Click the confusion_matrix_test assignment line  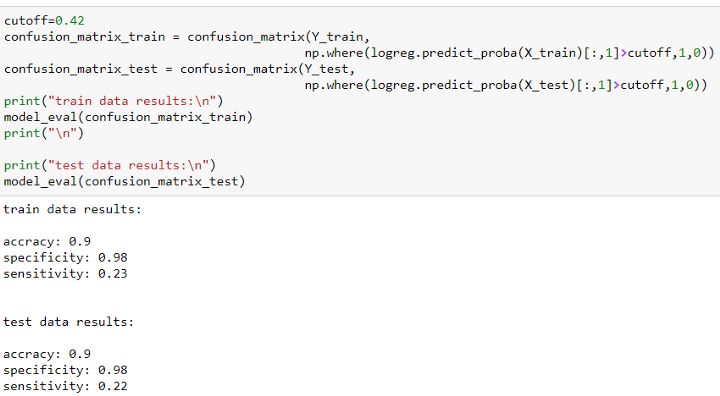pyautogui.click(x=179, y=69)
